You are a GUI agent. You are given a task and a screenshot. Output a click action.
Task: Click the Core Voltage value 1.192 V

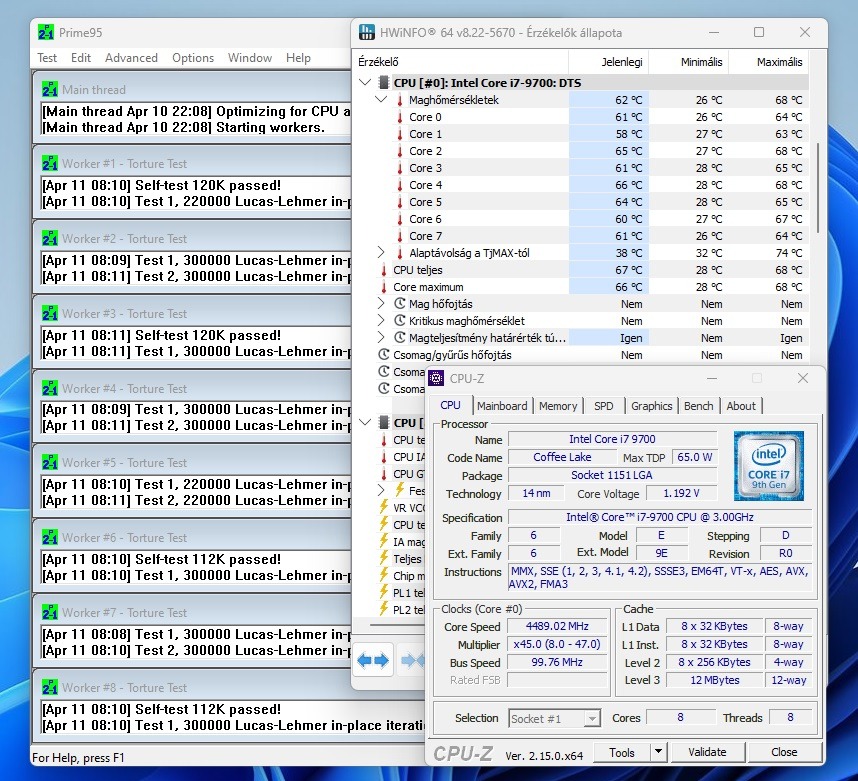click(x=681, y=493)
